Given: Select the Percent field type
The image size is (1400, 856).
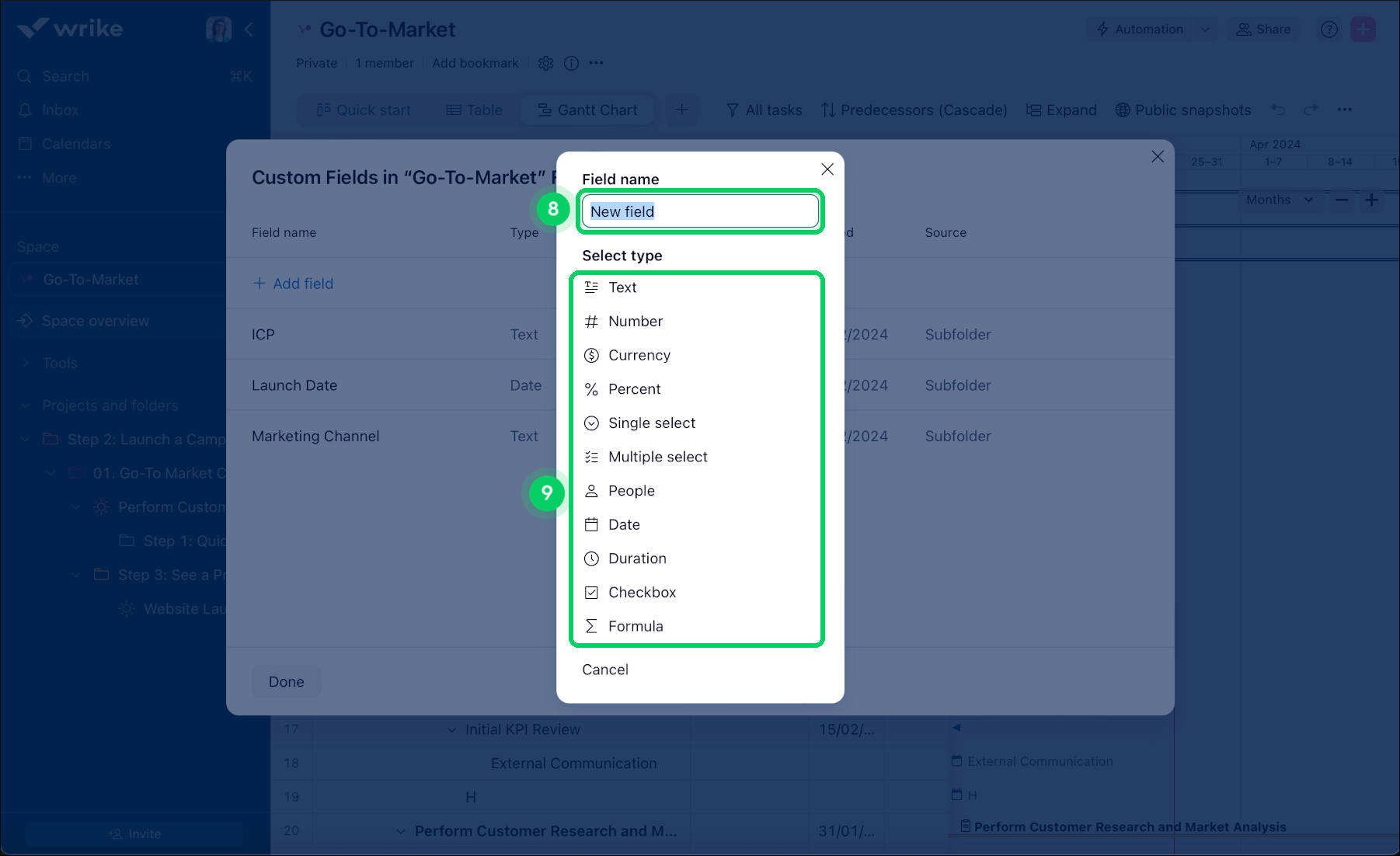Looking at the screenshot, I should [634, 389].
